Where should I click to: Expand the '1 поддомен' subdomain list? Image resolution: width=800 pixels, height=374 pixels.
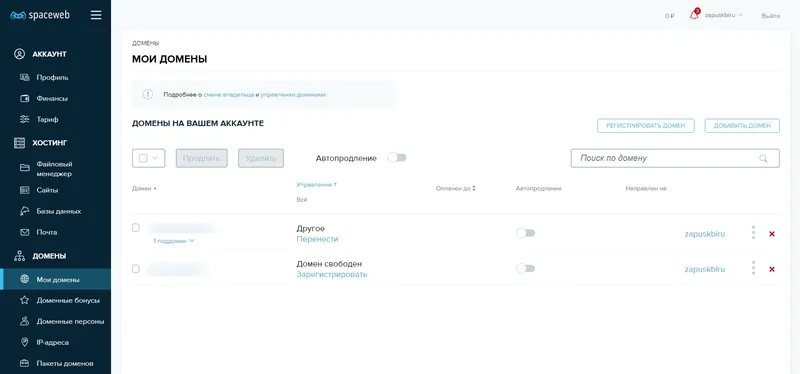[174, 241]
